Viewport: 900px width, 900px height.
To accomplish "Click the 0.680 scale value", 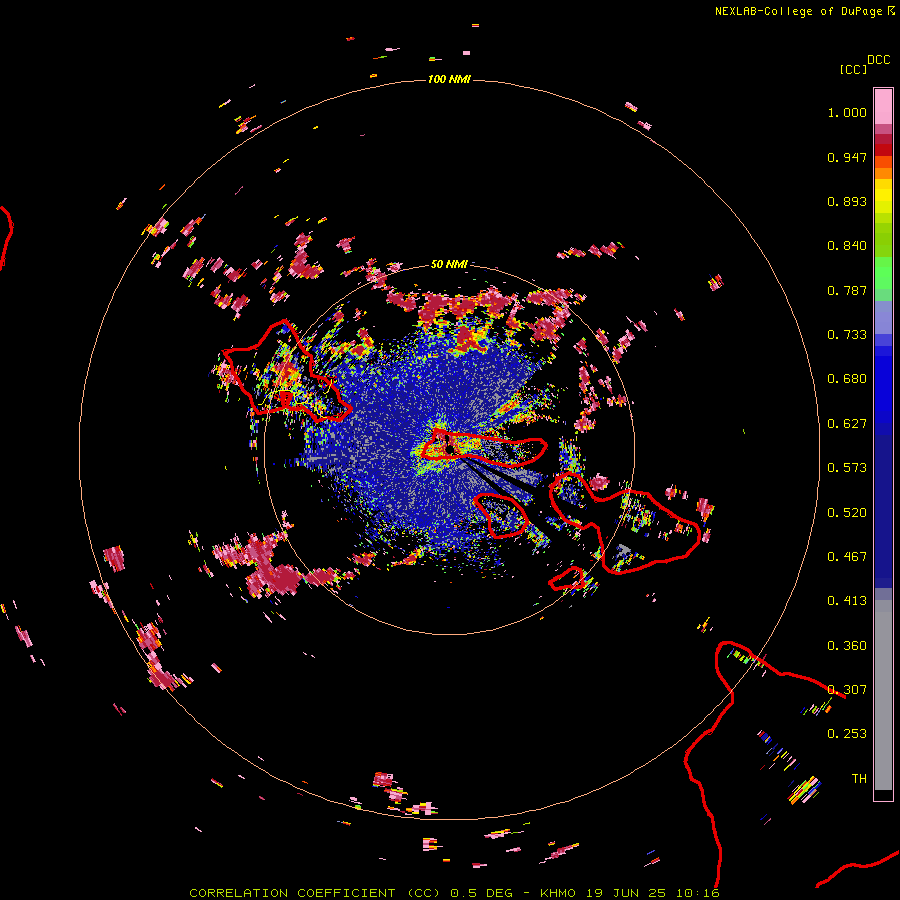I will click(847, 379).
